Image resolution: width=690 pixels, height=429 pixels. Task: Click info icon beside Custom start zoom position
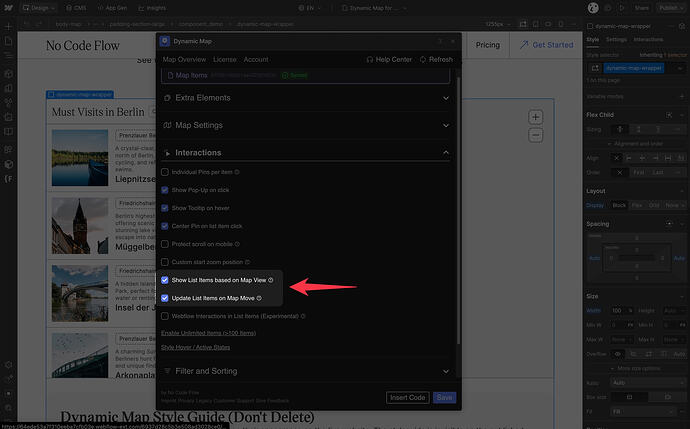click(247, 262)
